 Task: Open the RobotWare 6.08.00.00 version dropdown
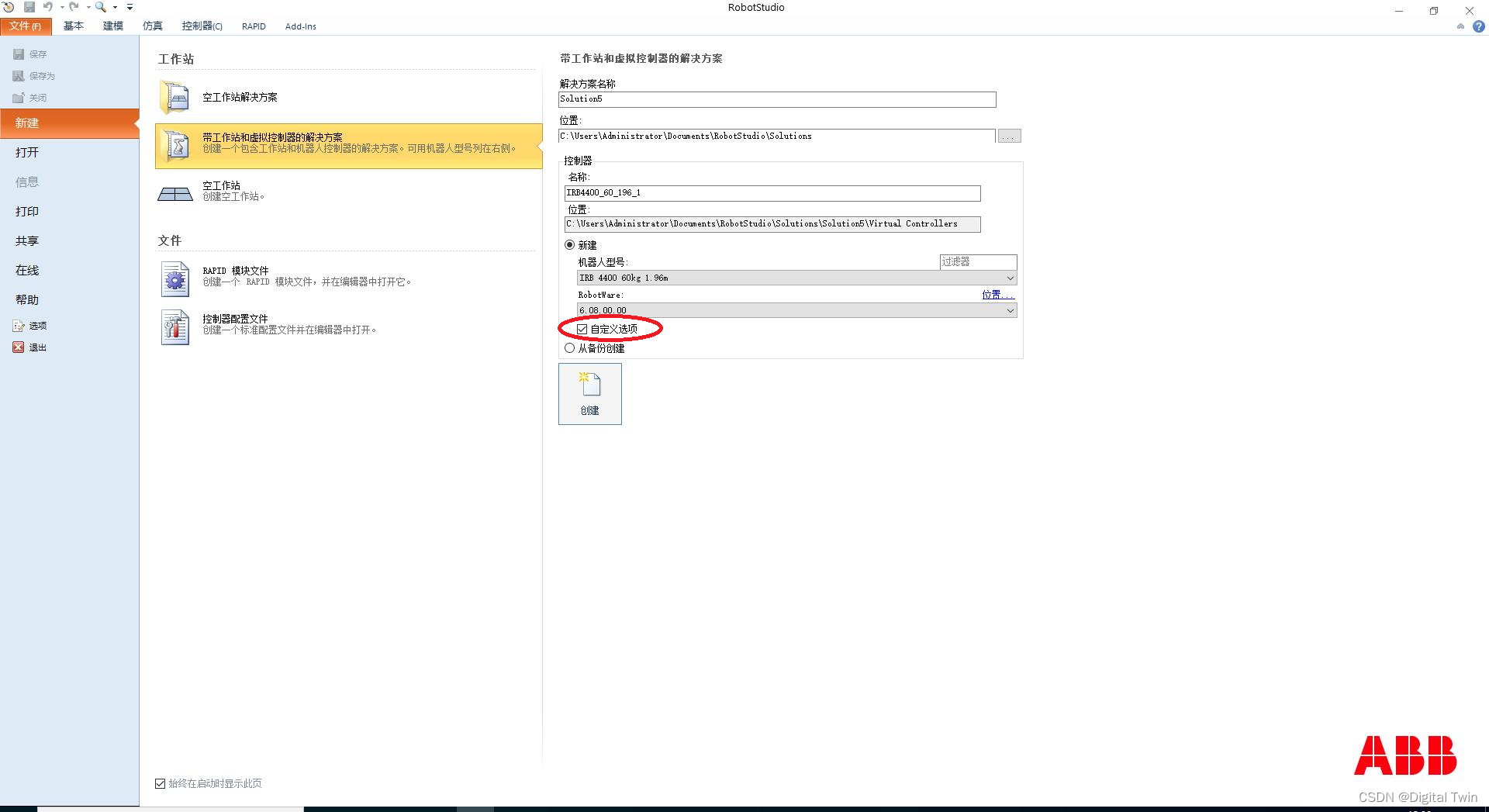(796, 310)
